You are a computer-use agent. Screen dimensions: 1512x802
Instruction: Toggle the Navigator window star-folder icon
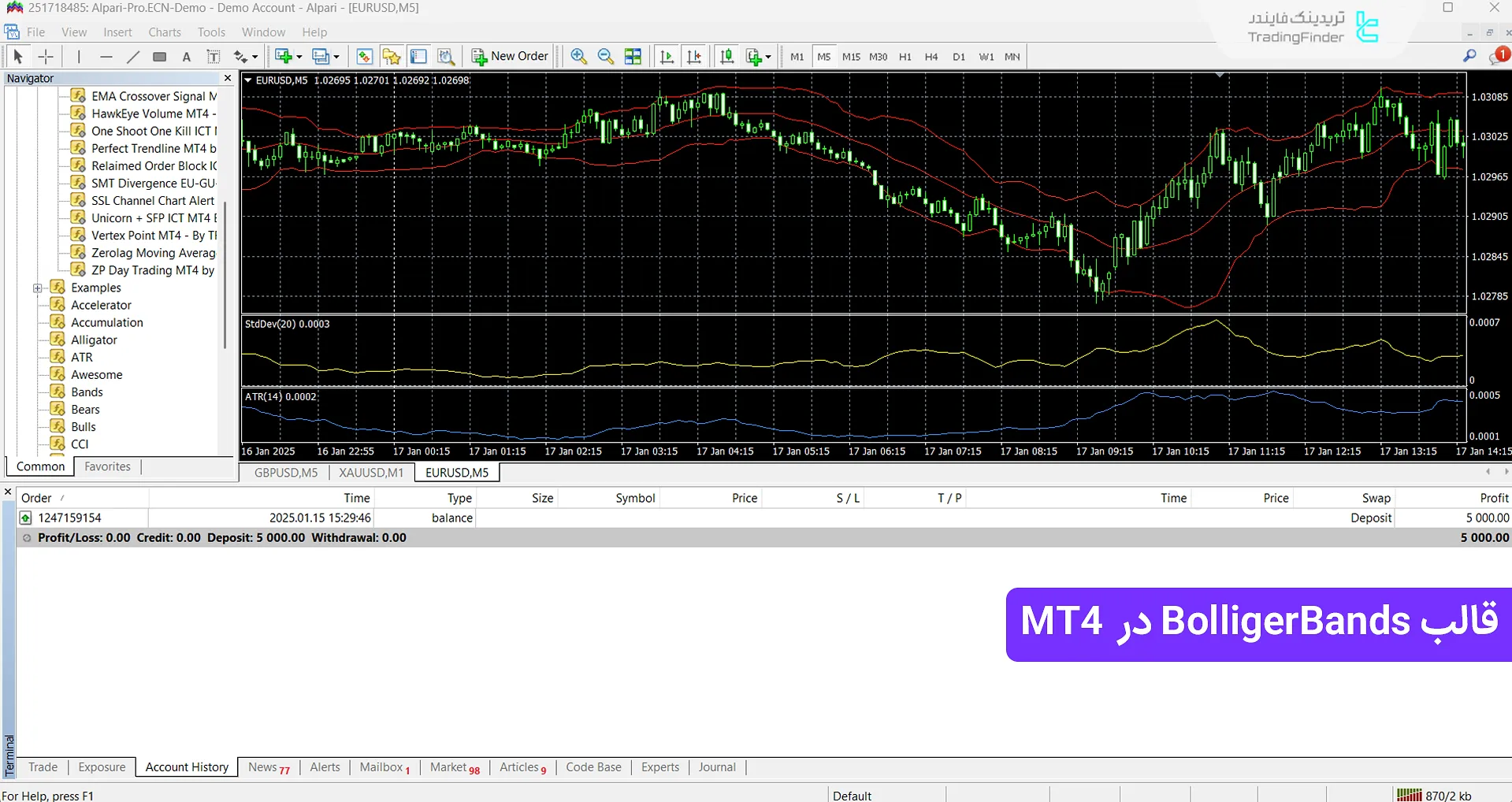(x=391, y=57)
